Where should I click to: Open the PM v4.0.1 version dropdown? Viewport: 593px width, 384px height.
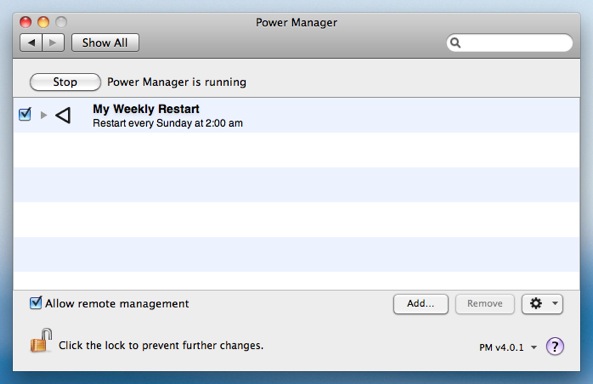pos(508,347)
